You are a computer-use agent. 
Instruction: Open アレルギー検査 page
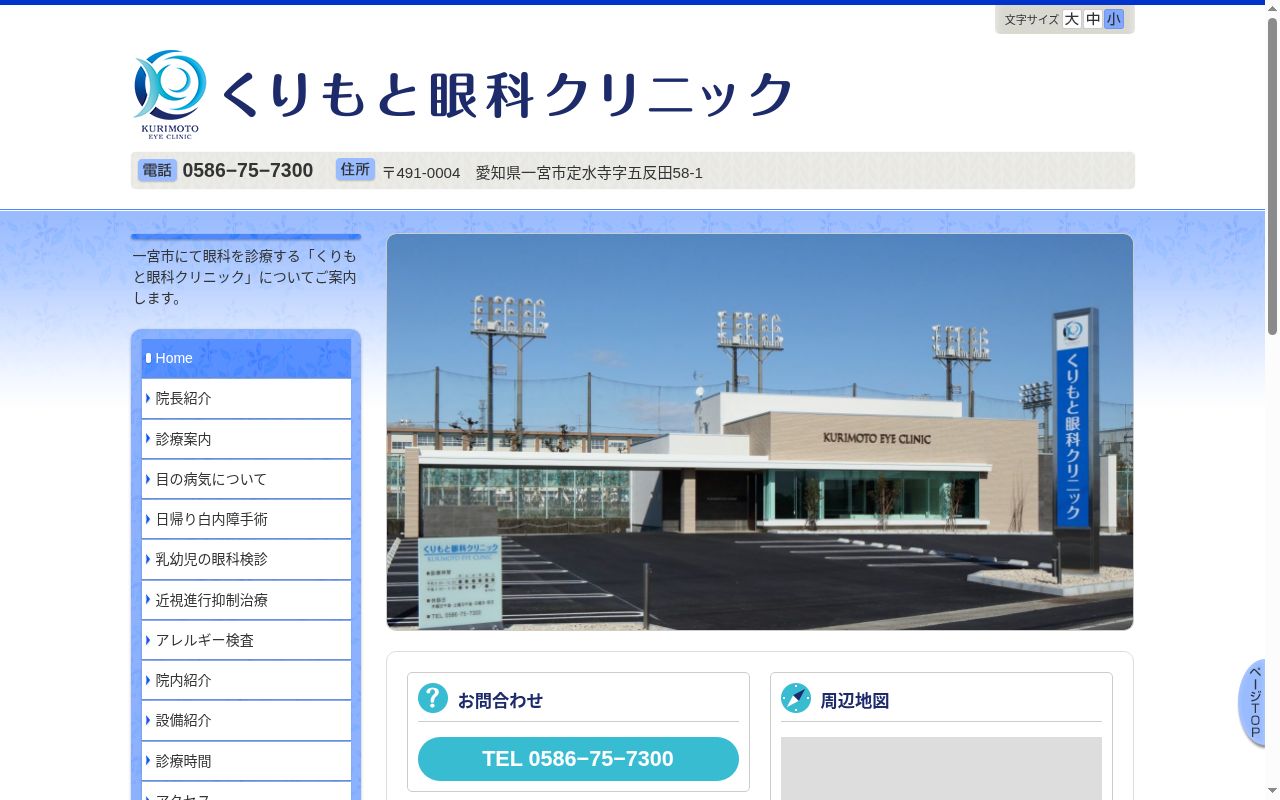(246, 640)
